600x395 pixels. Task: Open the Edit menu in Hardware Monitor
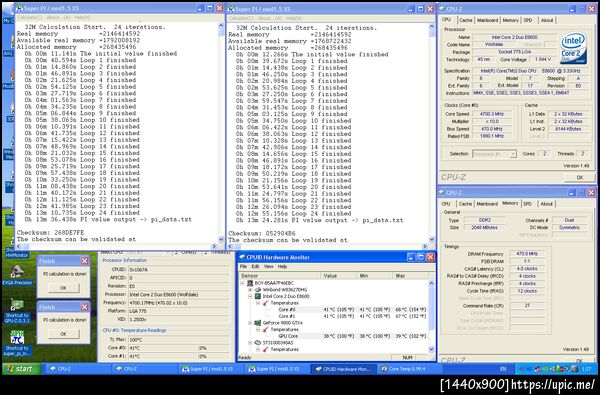point(255,266)
